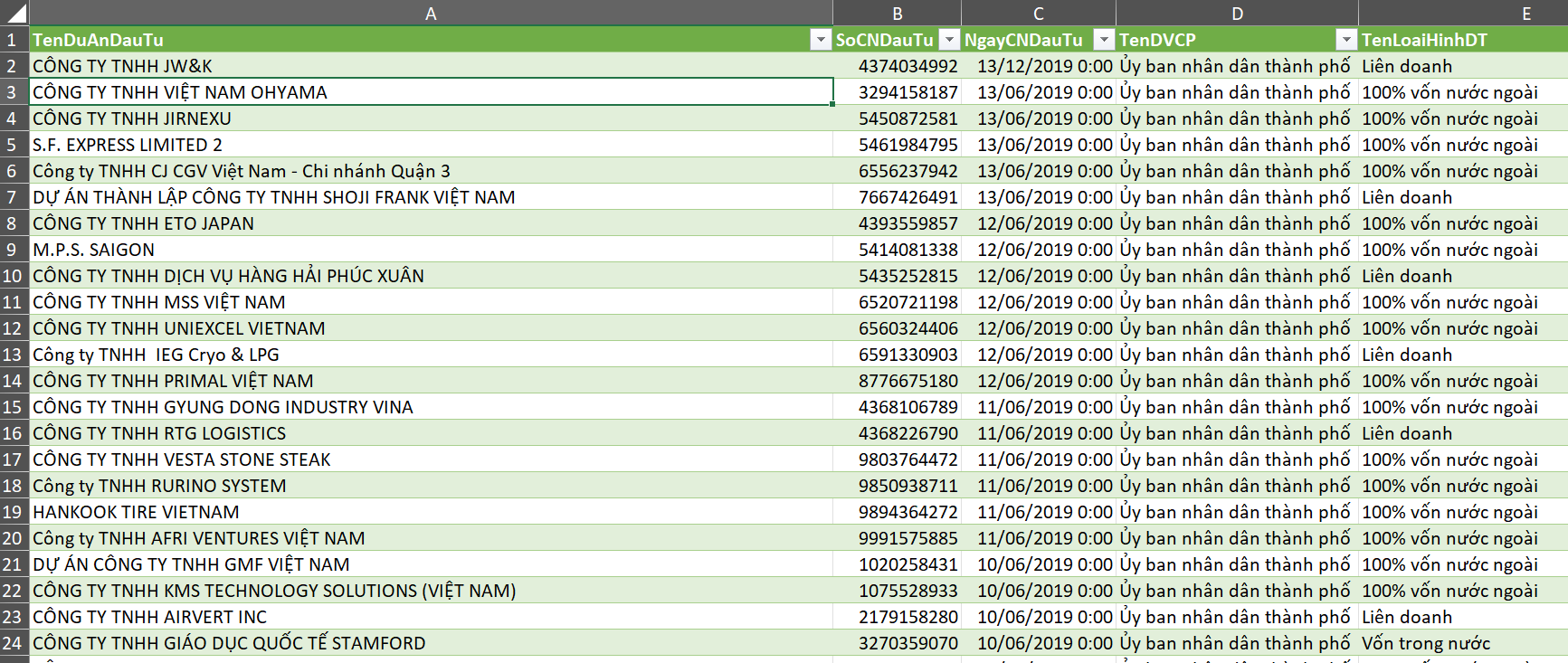Viewport: 1568px width, 663px height.
Task: Click the Select All corner triangle
Action: 14,13
